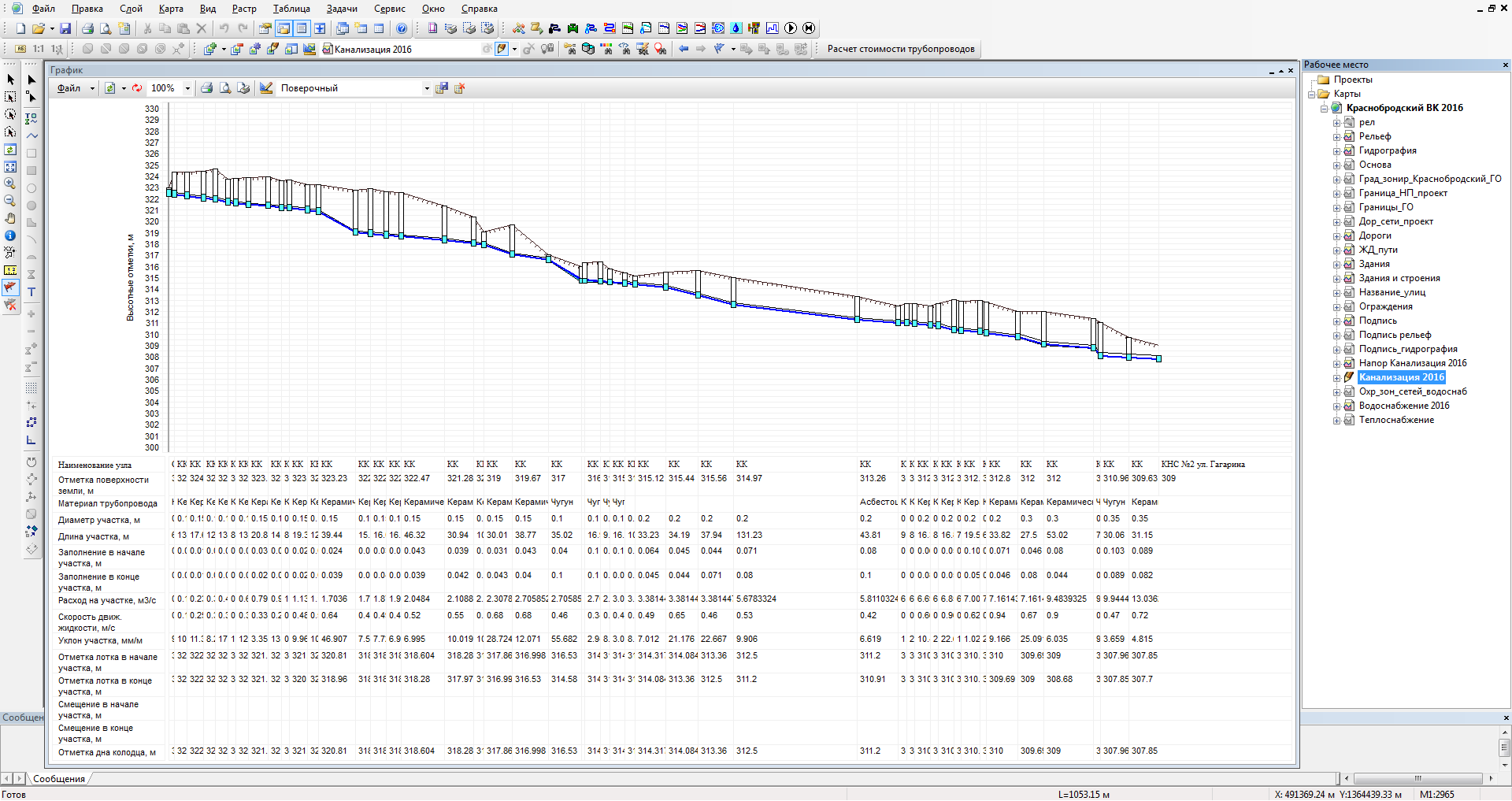The width and height of the screenshot is (1512, 801).
Task: Open the Таблица menu
Action: (x=291, y=9)
